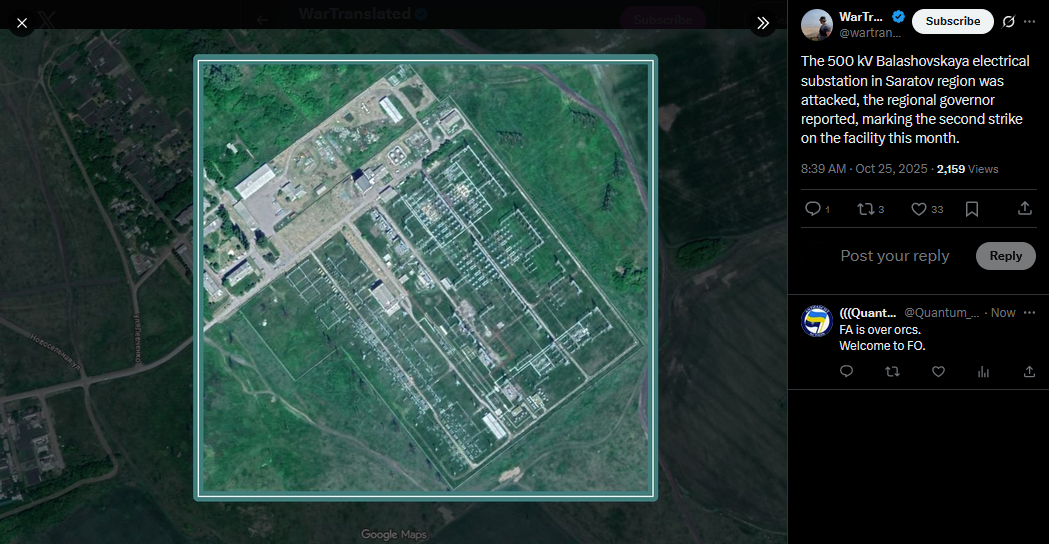The width and height of the screenshot is (1049, 544).
Task: Share Quantum's comment
Action: (1029, 371)
